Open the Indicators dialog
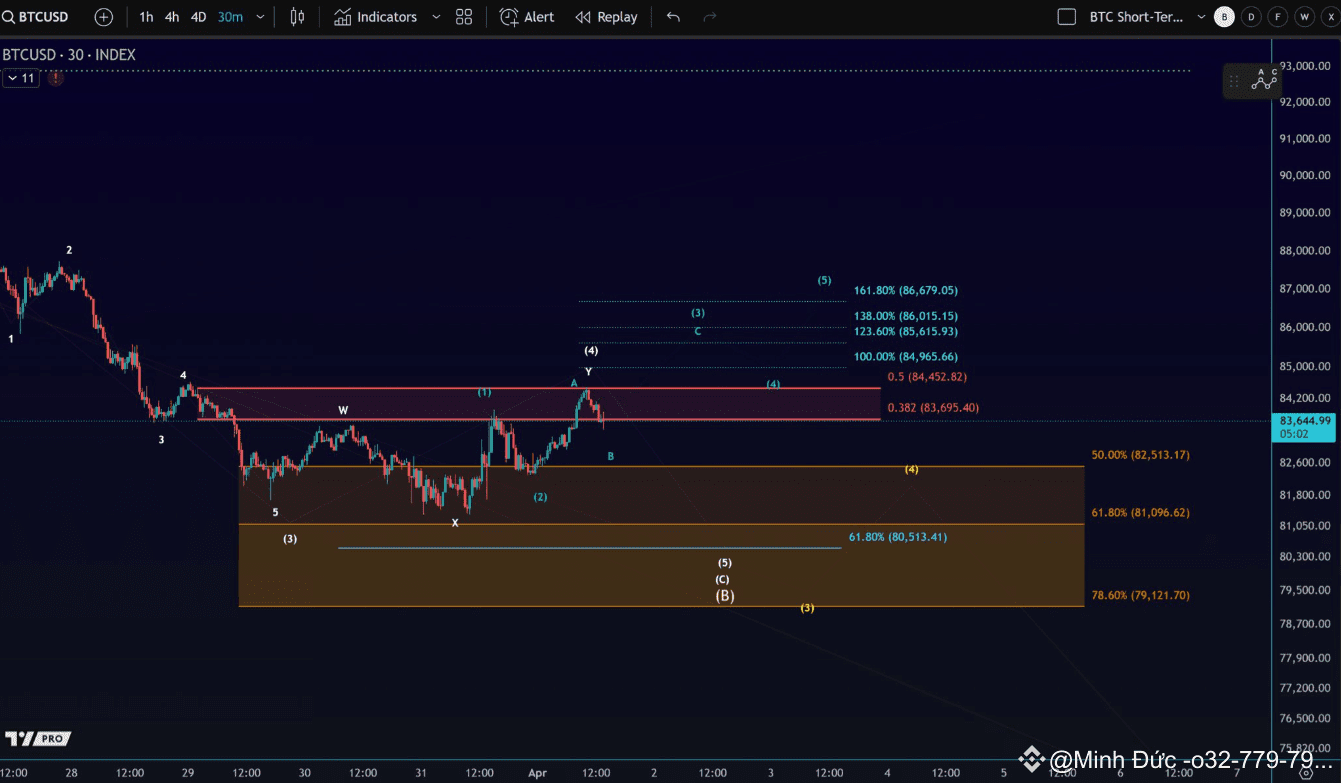The height and width of the screenshot is (783, 1341). [x=376, y=17]
